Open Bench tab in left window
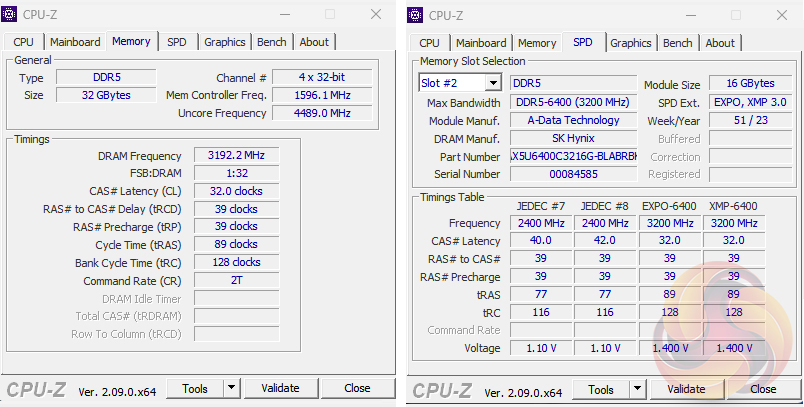This screenshot has width=804, height=407. [272, 42]
